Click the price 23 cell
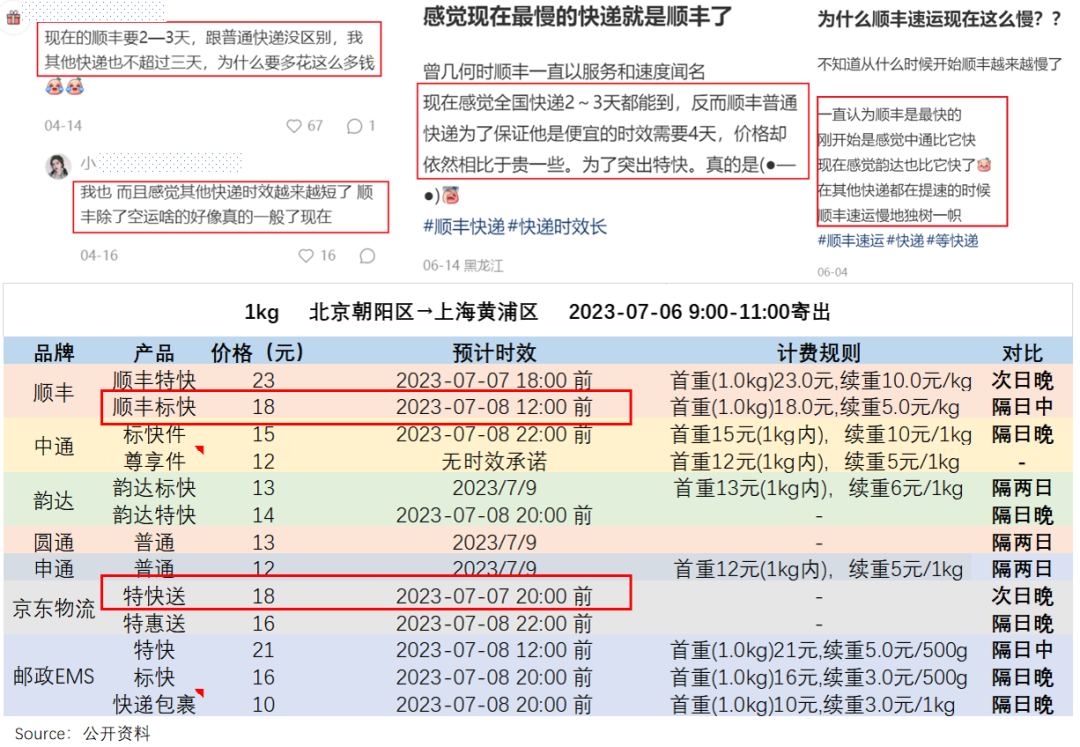The height and width of the screenshot is (747, 1080). pos(263,380)
